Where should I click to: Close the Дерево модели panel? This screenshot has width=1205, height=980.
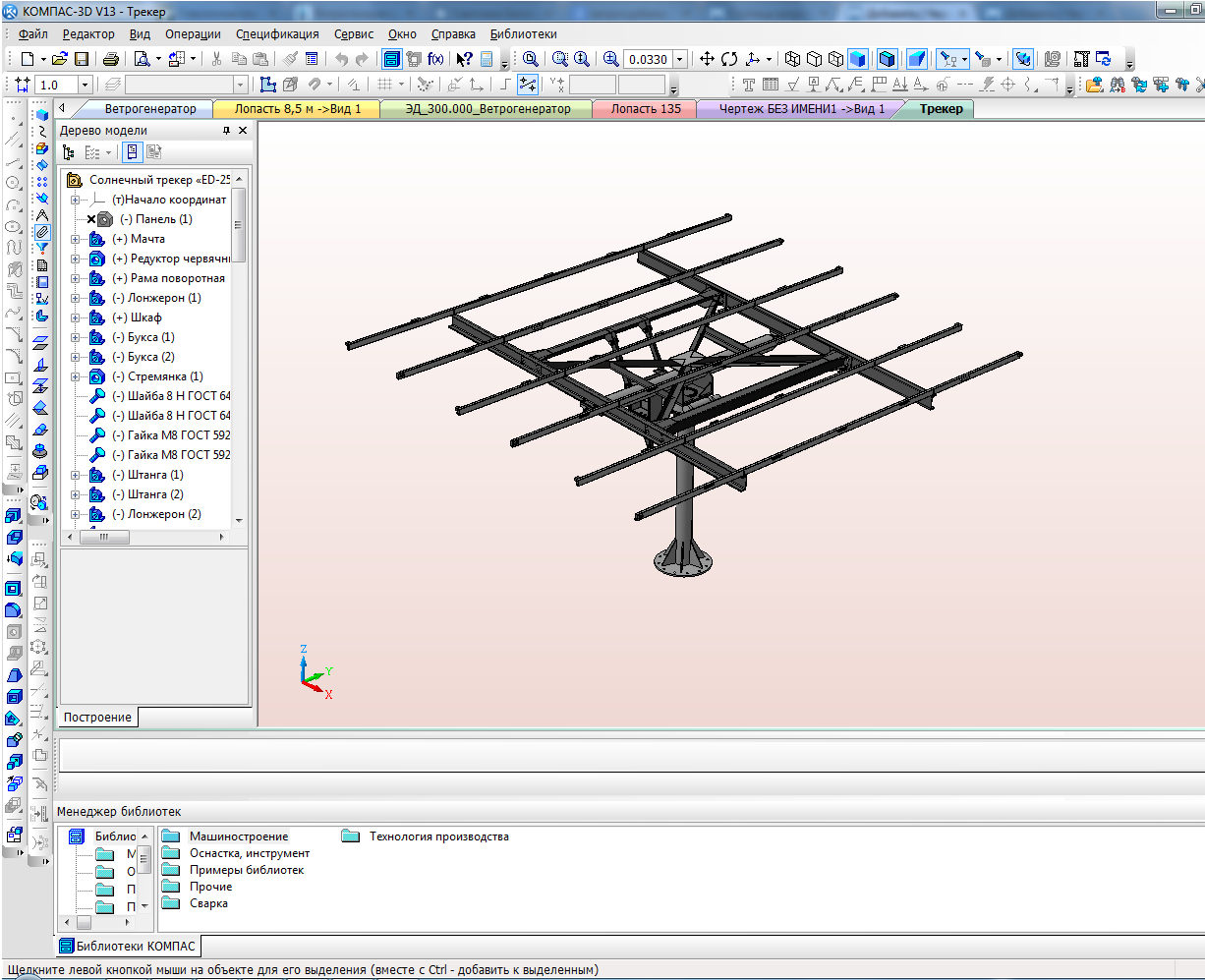242,131
